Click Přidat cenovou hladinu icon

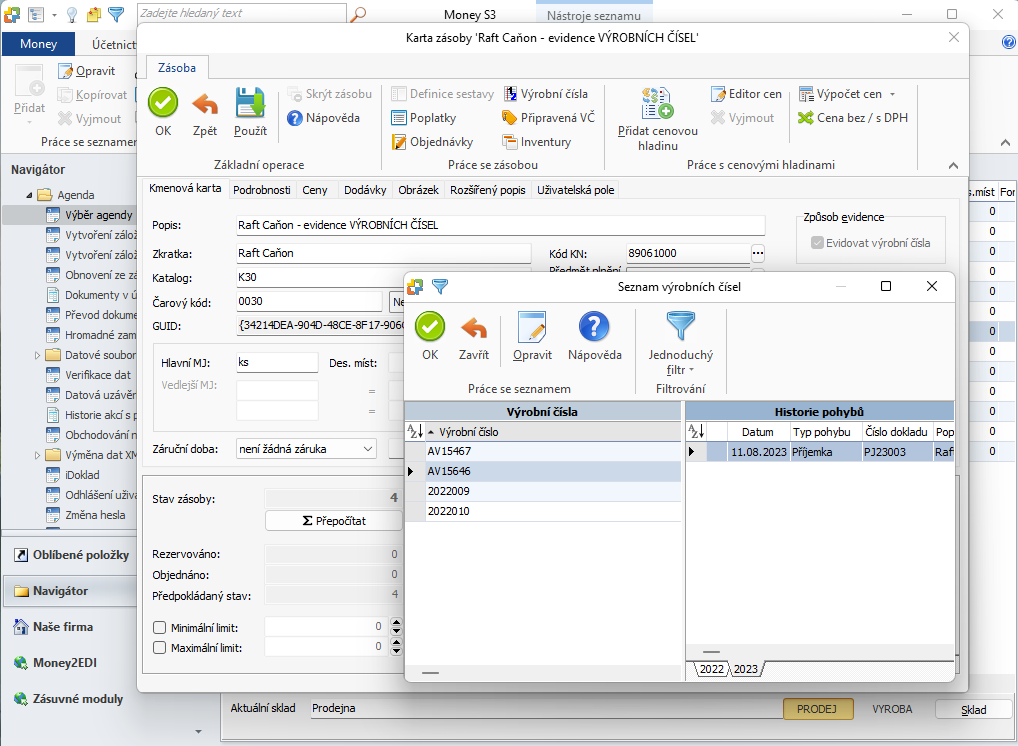point(657,103)
